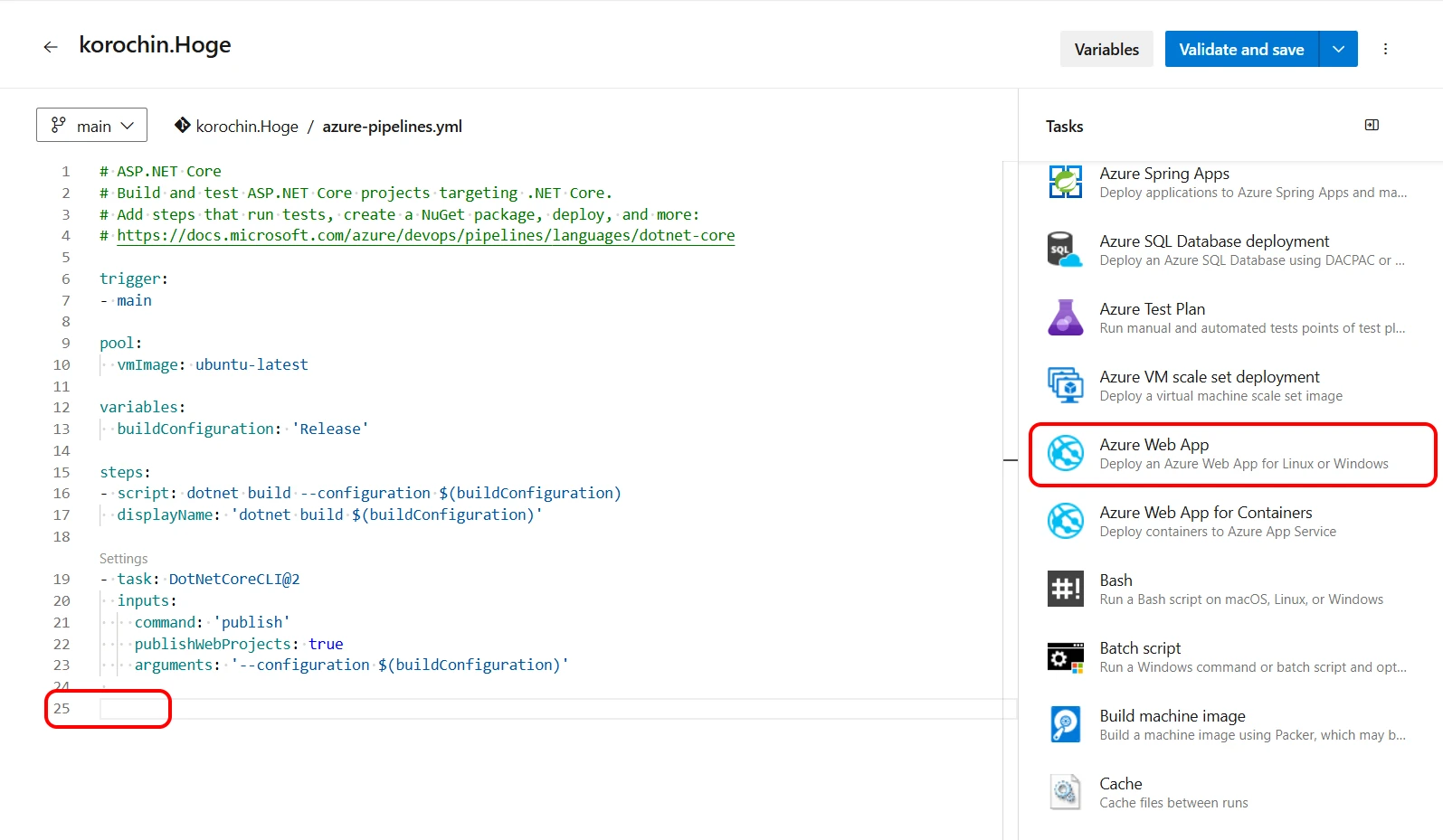
Task: Click the Bash task icon
Action: point(1065,589)
